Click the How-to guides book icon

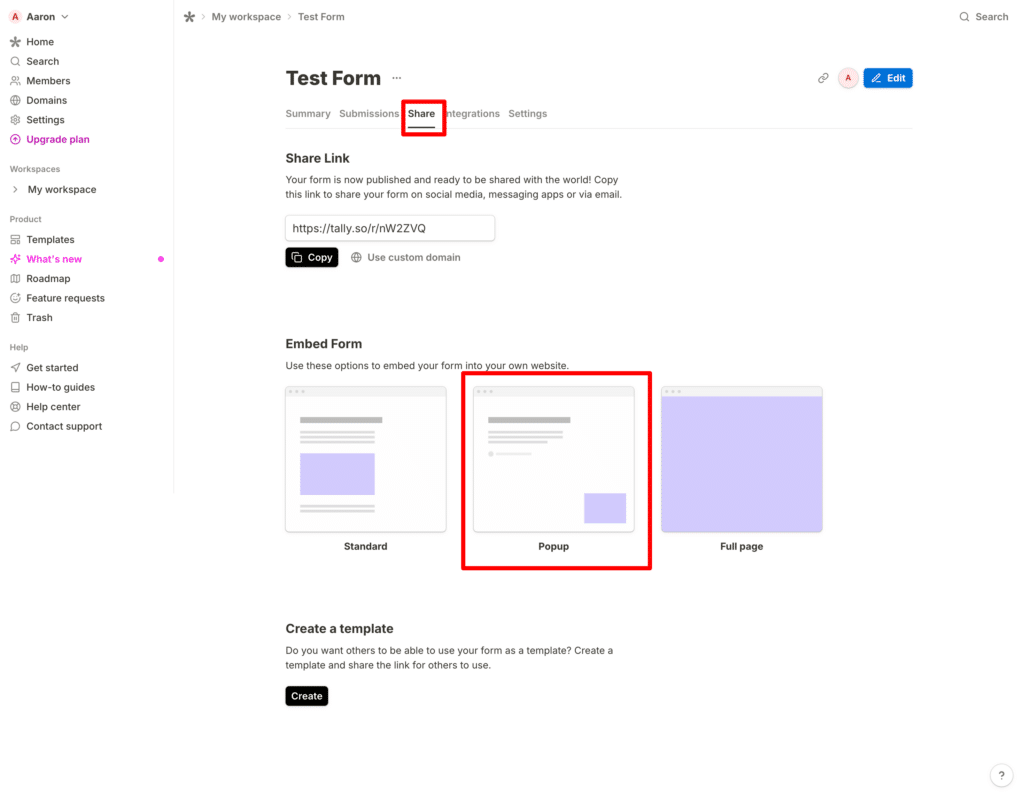pos(15,387)
